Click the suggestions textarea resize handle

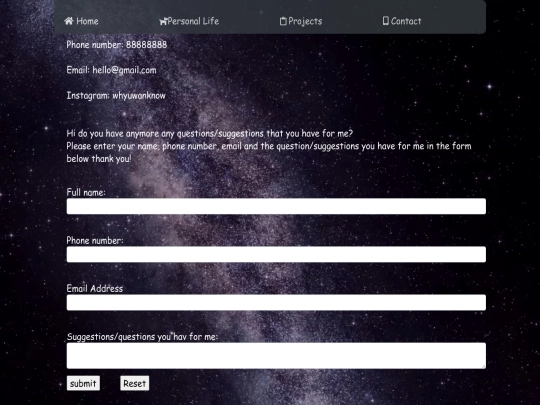coord(484,366)
